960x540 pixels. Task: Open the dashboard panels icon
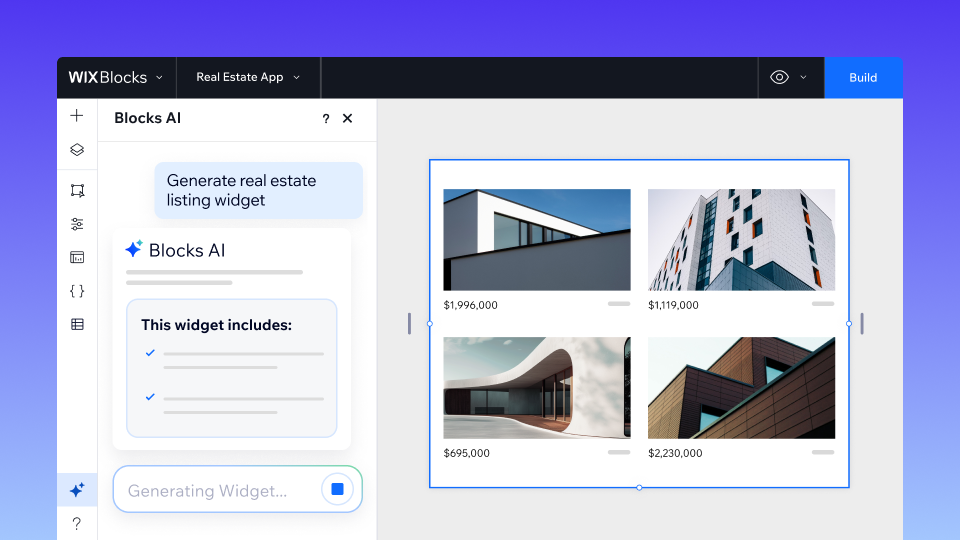point(77,257)
